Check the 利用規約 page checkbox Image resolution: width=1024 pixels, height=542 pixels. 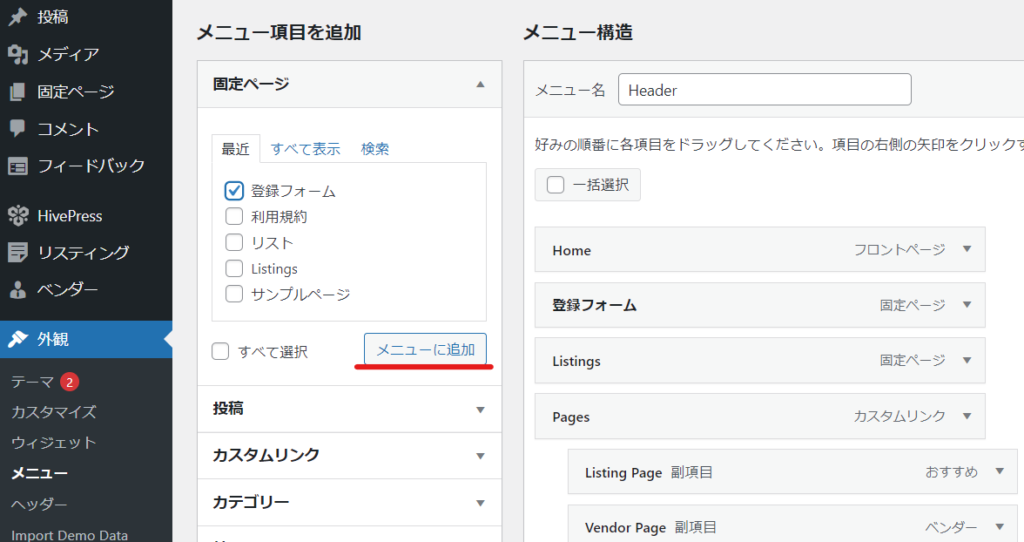pos(234,217)
